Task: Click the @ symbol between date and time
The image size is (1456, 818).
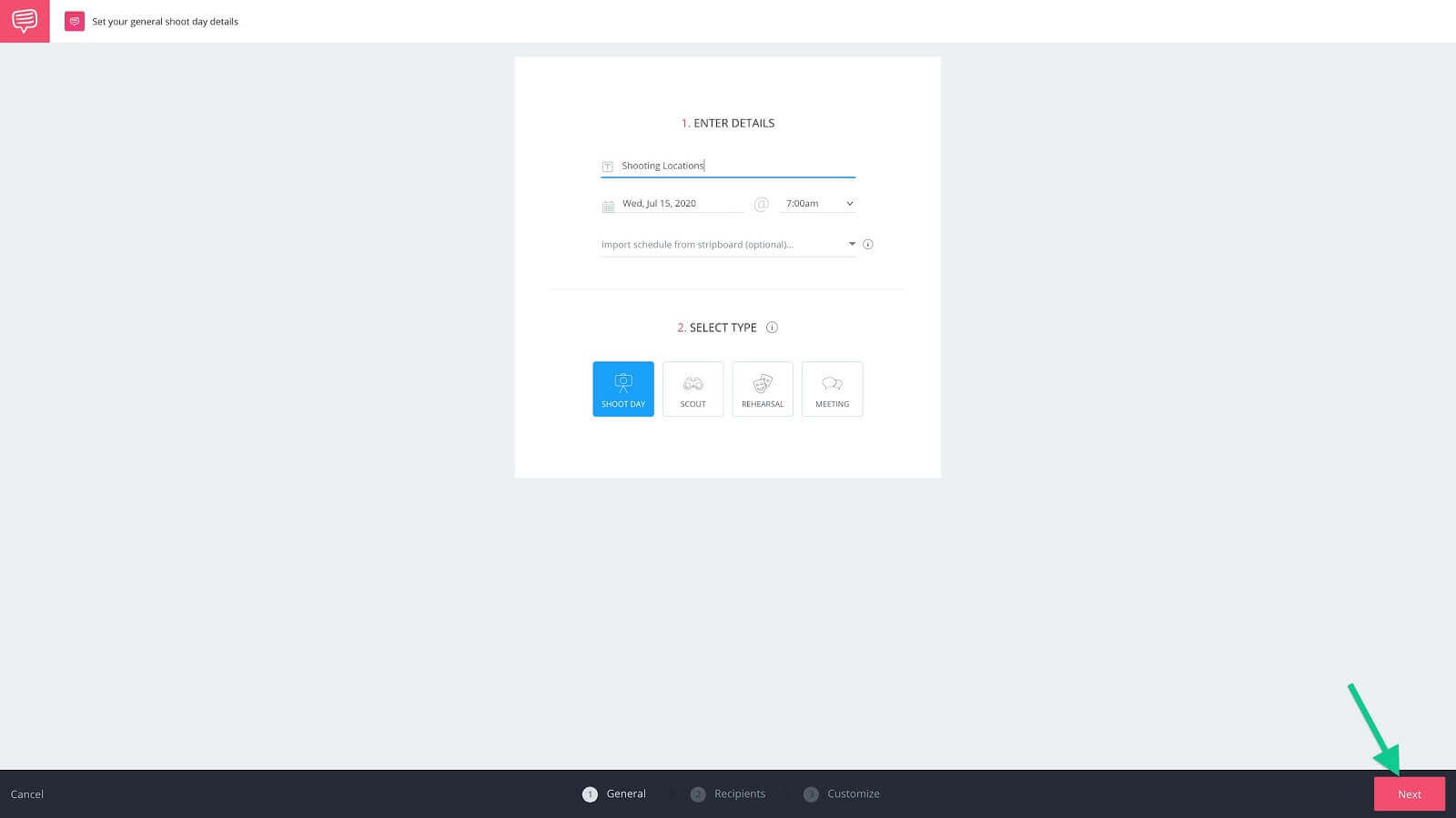Action: pos(762,205)
